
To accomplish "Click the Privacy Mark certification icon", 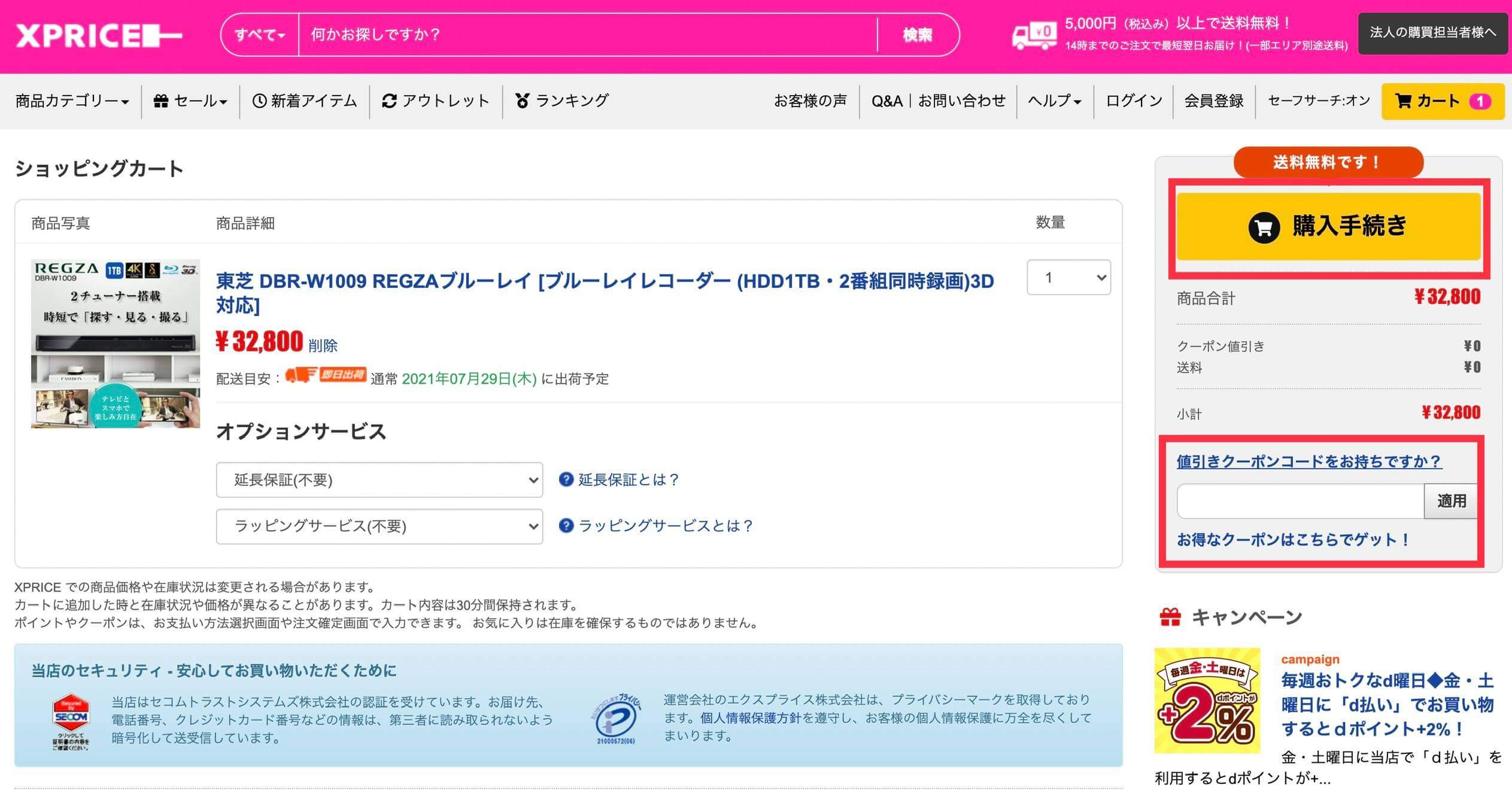I will tap(616, 719).
